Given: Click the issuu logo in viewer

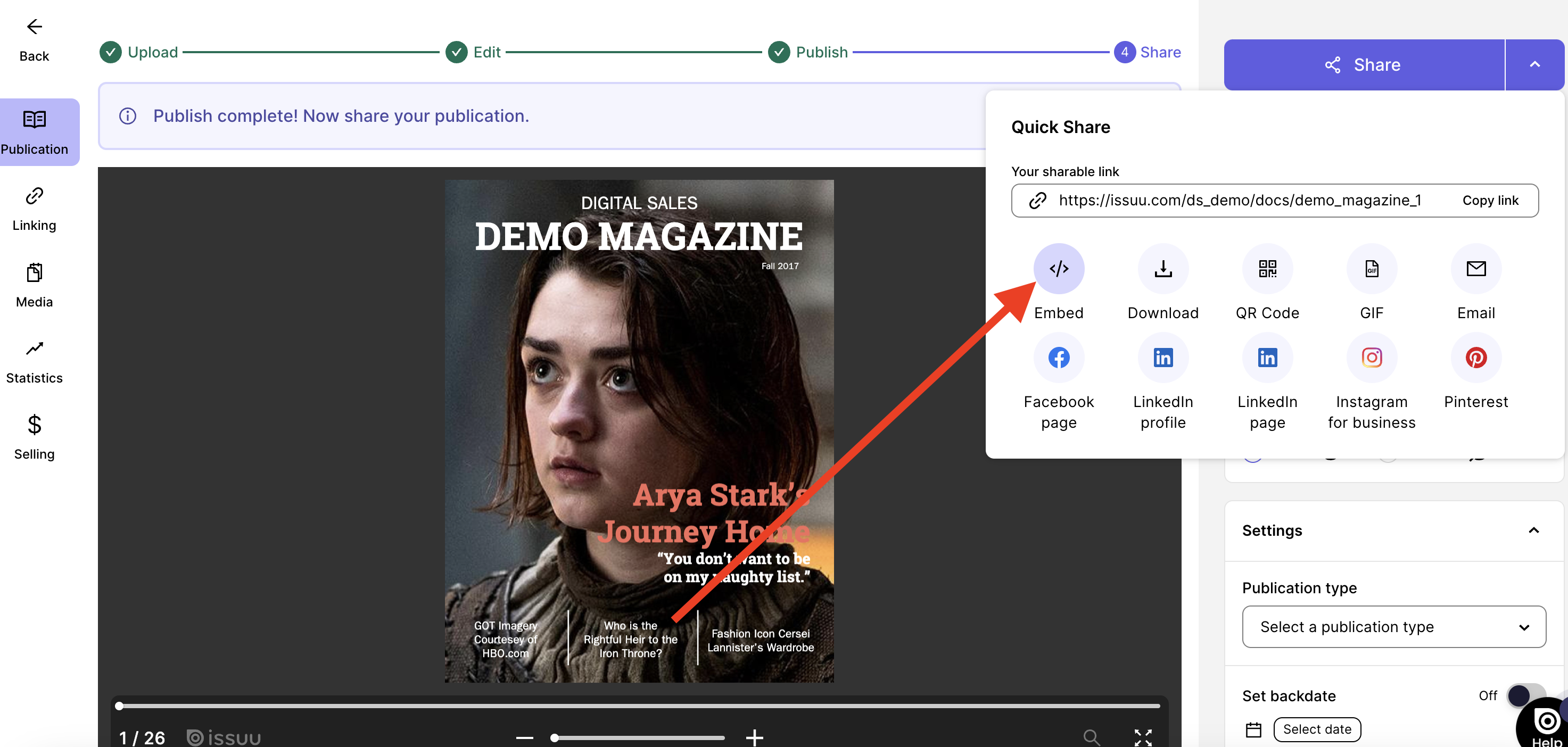Looking at the screenshot, I should 224,737.
